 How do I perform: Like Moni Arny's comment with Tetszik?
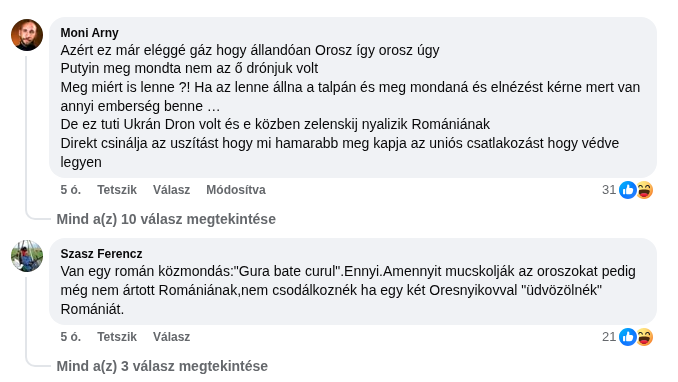point(117,190)
